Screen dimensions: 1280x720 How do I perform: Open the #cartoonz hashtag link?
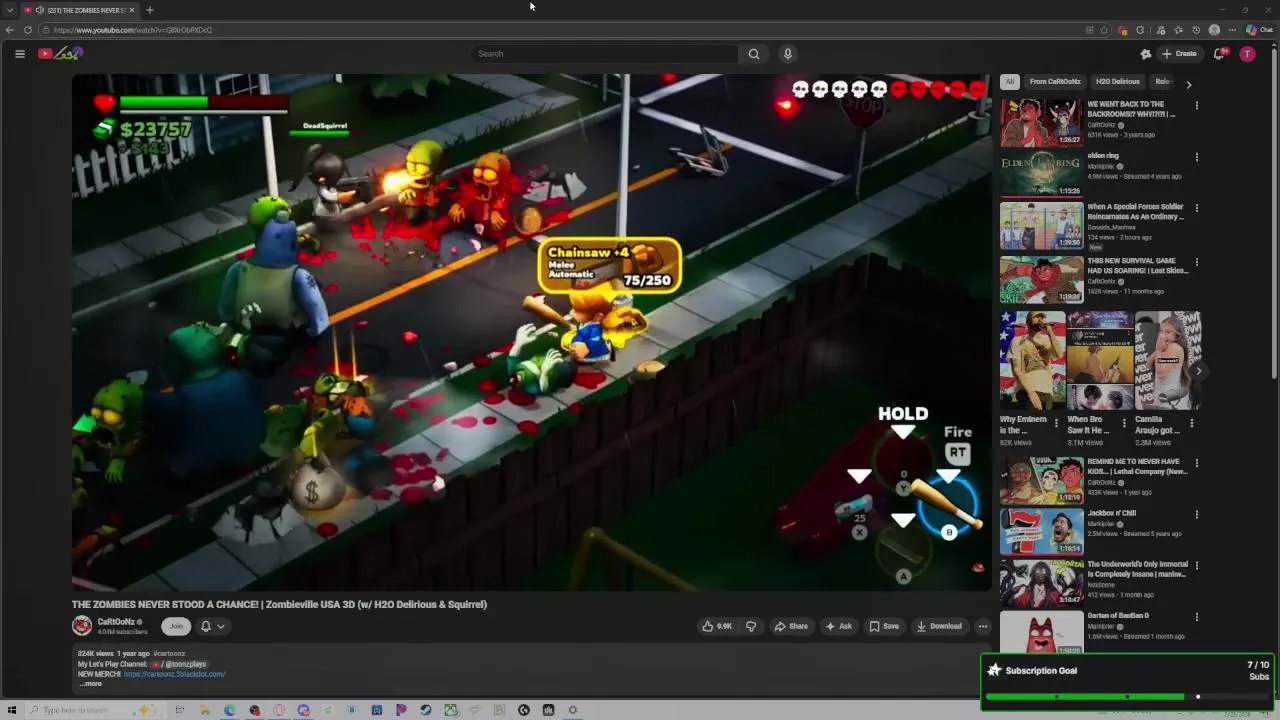click(x=169, y=654)
